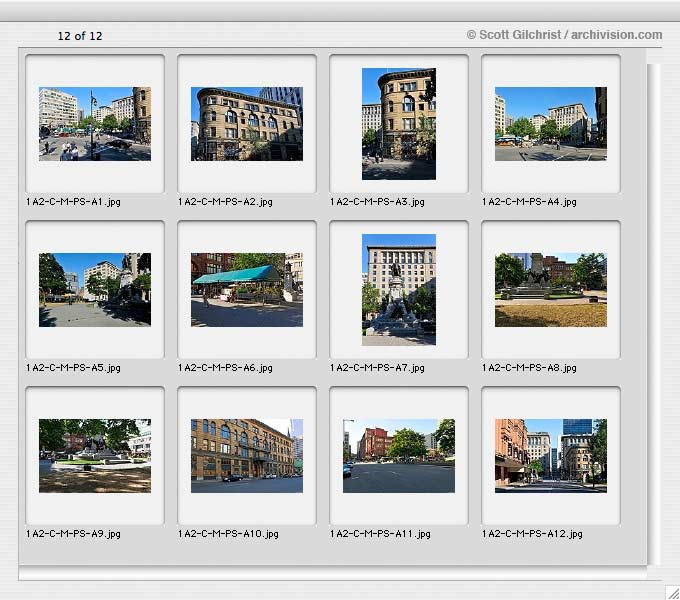Click the filename label 1A2-C-M-PS-A2.jpg

[x=226, y=202]
